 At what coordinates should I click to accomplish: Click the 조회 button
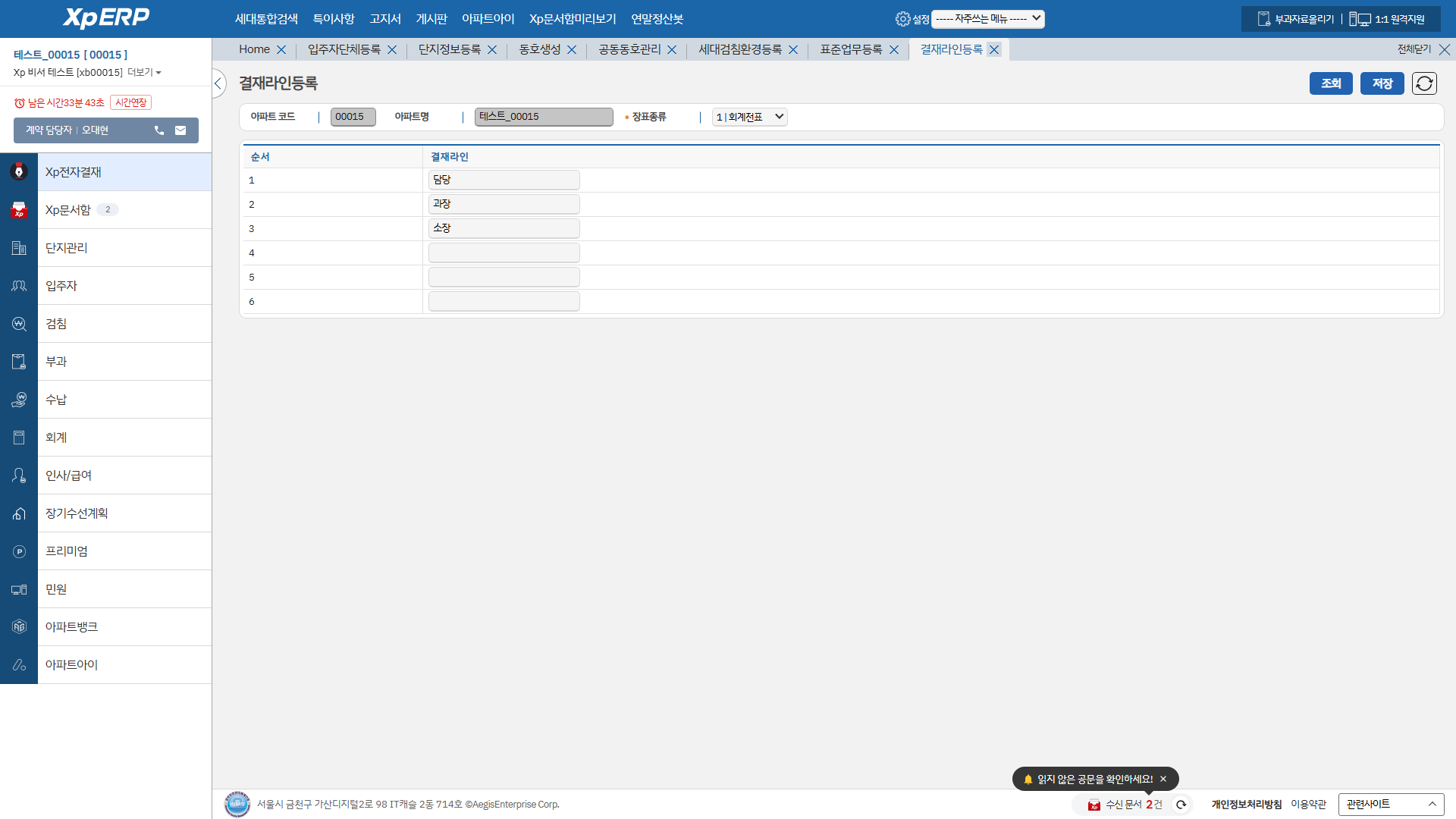1330,83
